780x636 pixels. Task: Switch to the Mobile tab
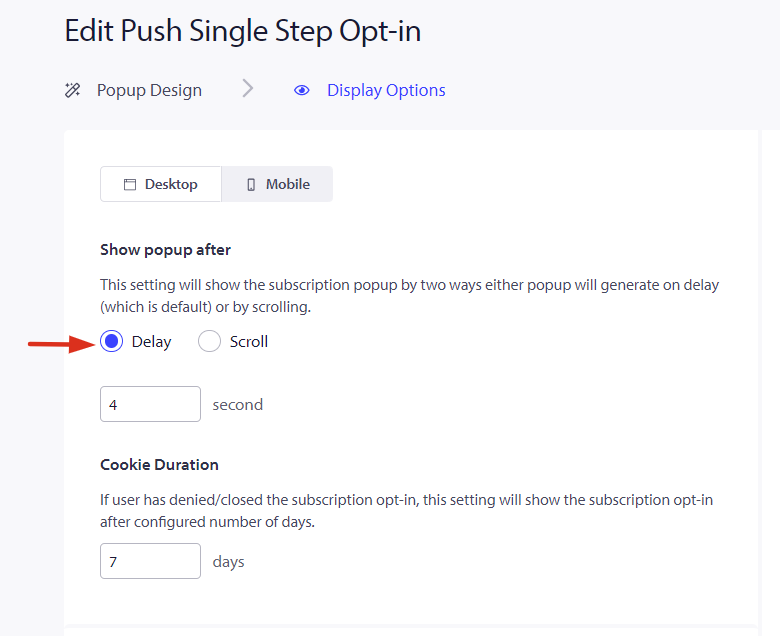coord(277,184)
